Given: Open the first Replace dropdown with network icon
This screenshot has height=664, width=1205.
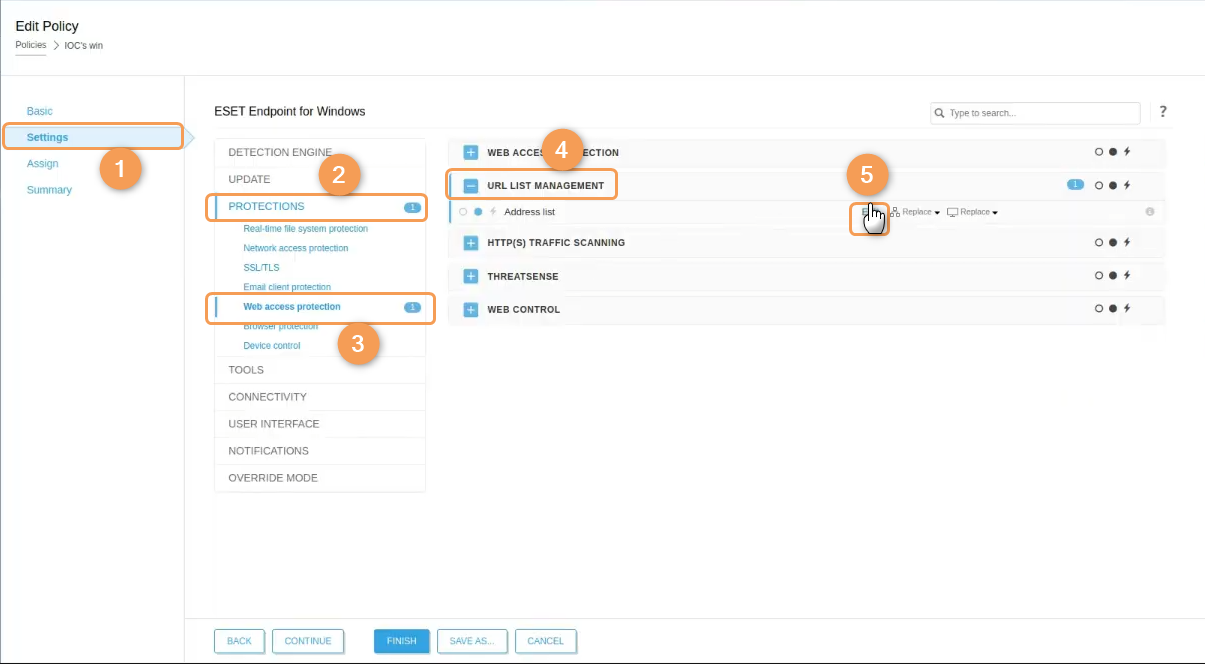Looking at the screenshot, I should point(915,212).
